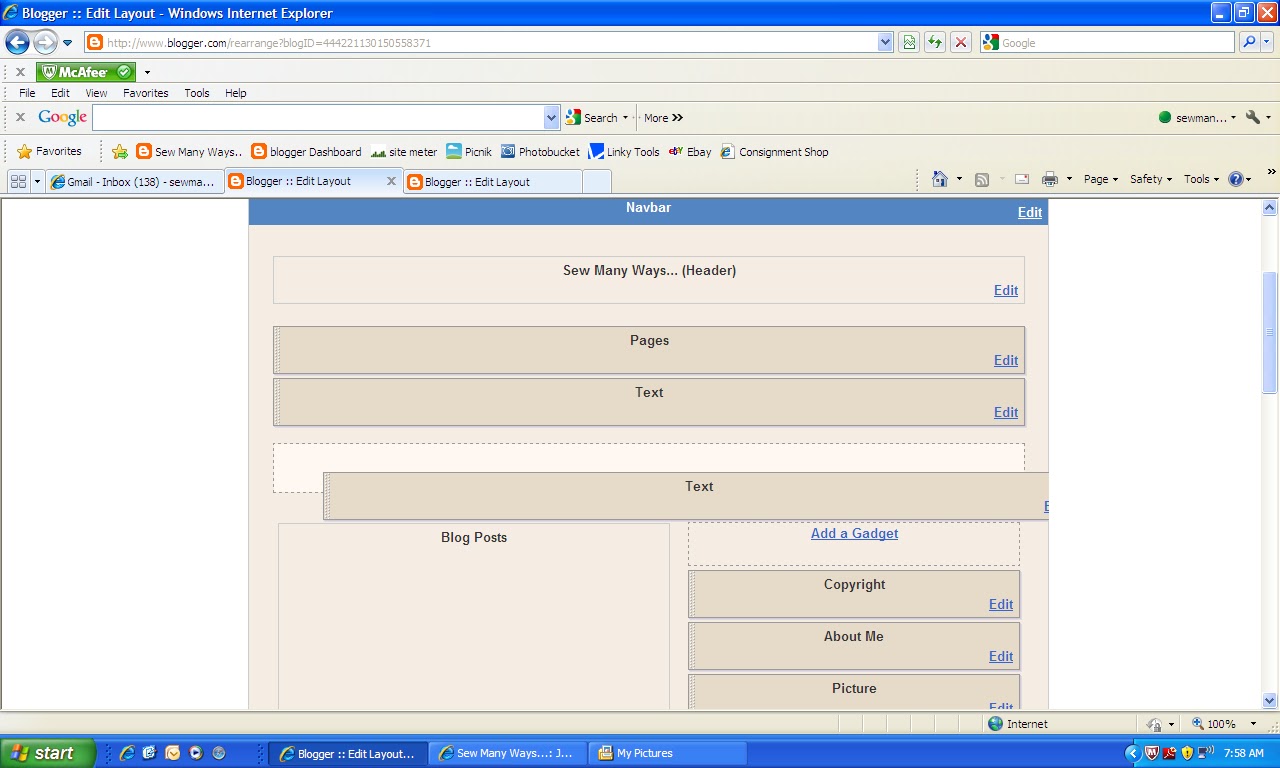Open the Page dropdown menu
Screen dimensions: 1280x768
point(1098,178)
